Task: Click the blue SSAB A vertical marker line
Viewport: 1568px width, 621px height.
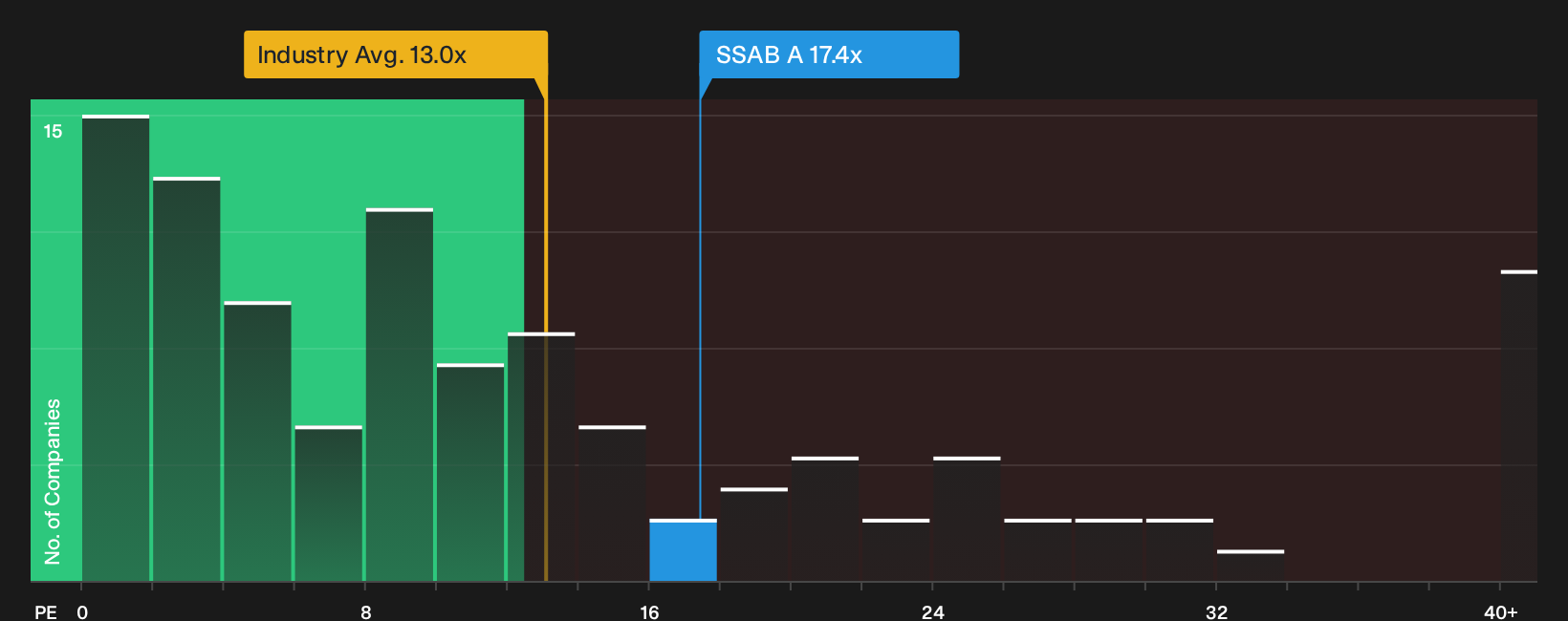Action: tap(700, 310)
